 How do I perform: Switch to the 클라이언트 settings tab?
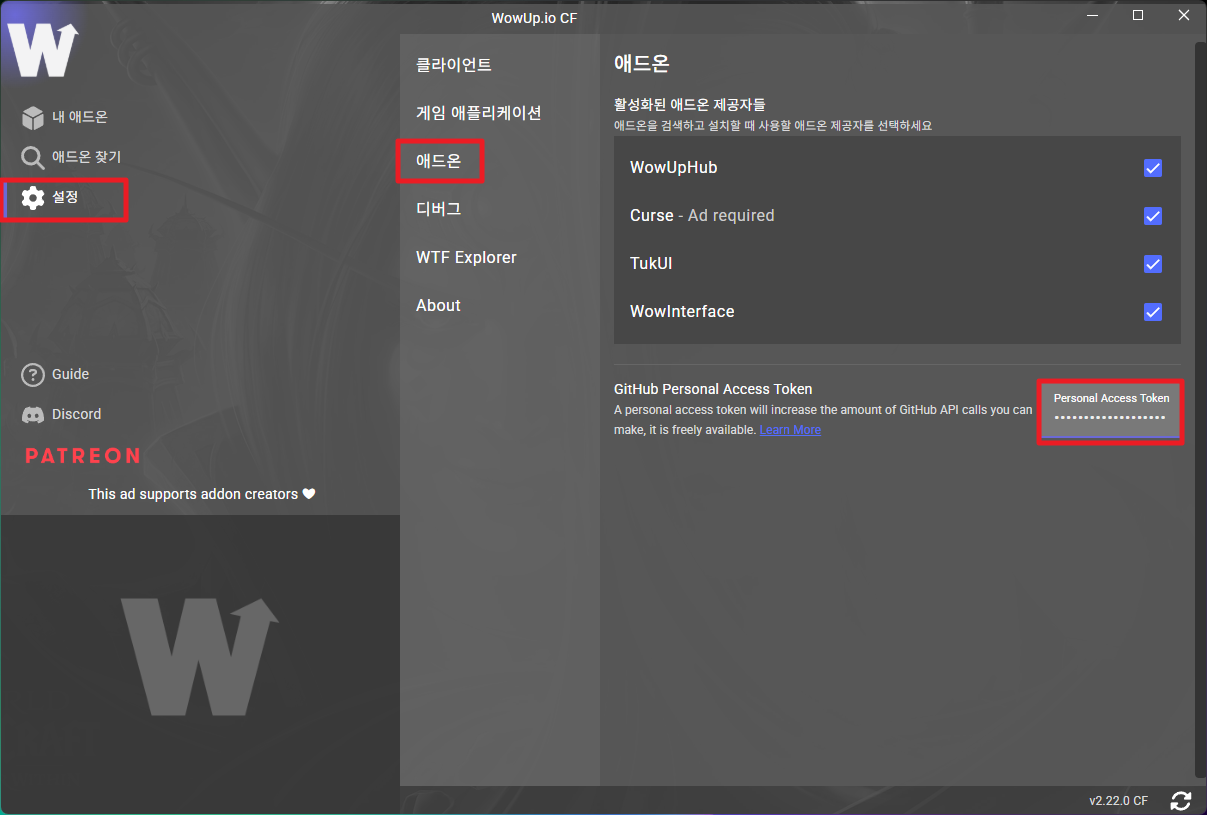454,66
